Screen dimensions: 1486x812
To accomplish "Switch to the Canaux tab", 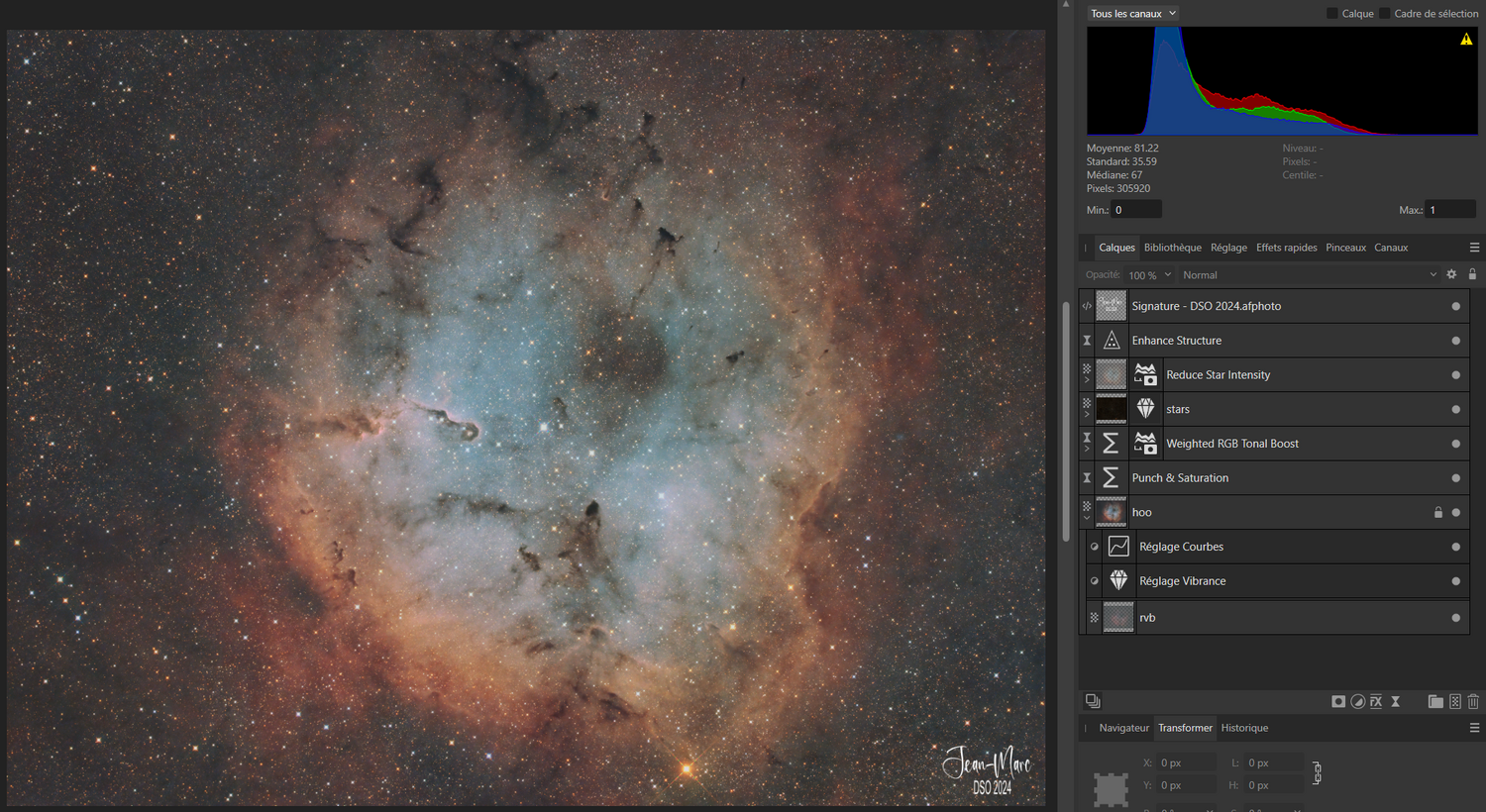I will (1391, 248).
